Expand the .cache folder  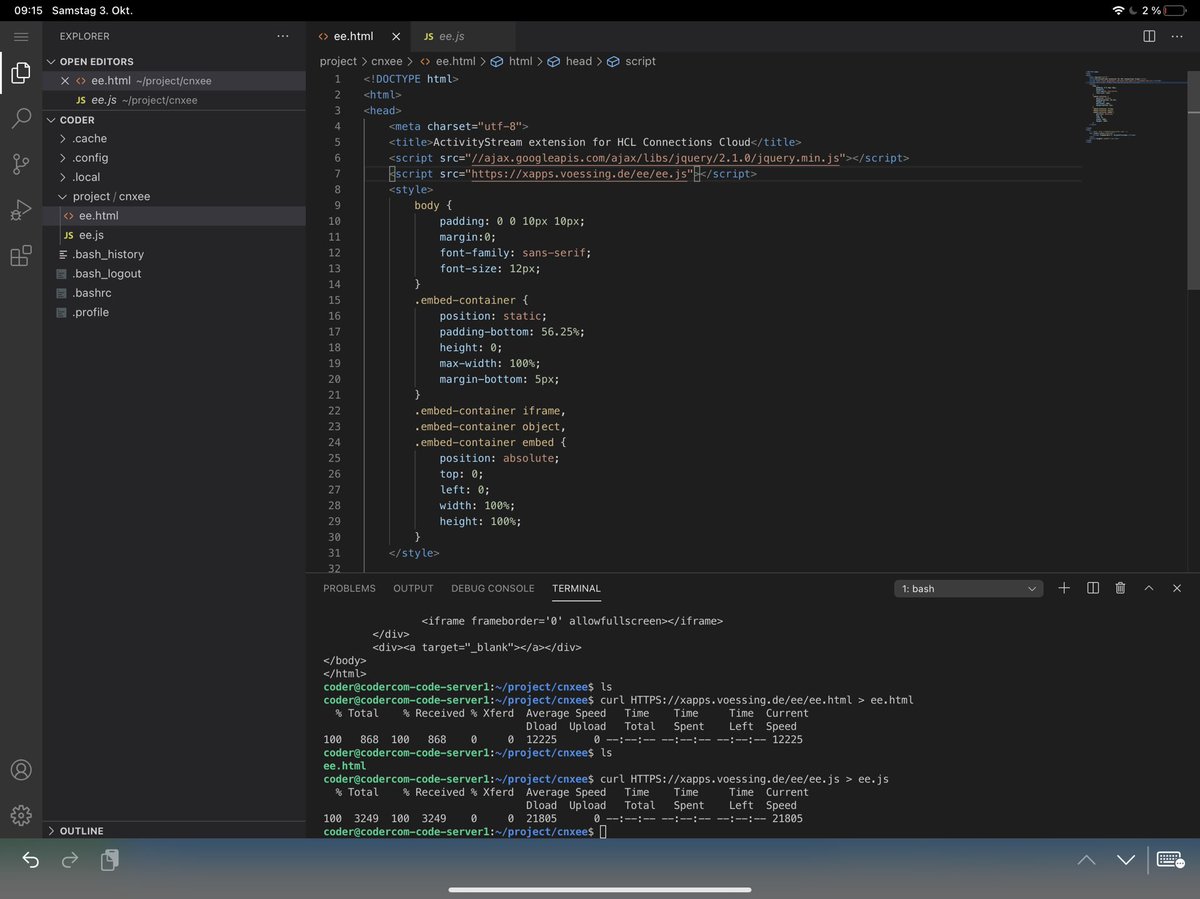pyautogui.click(x=174, y=139)
